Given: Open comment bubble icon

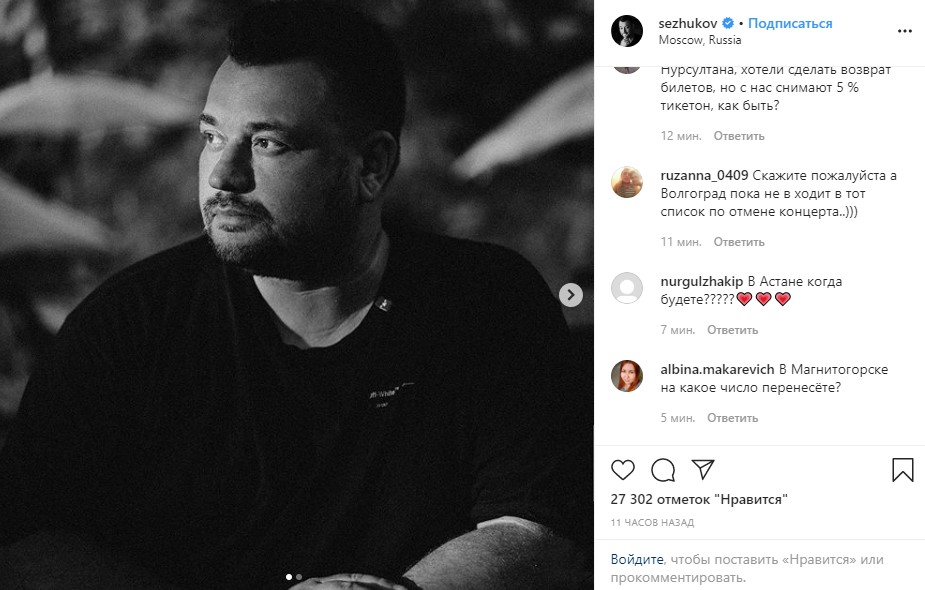Looking at the screenshot, I should point(663,470).
